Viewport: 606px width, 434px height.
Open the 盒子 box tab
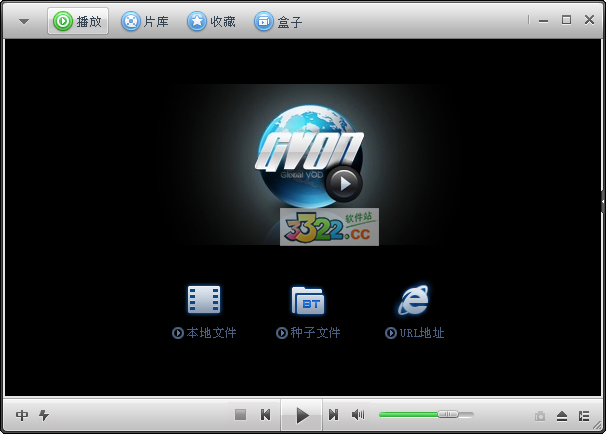[x=278, y=21]
